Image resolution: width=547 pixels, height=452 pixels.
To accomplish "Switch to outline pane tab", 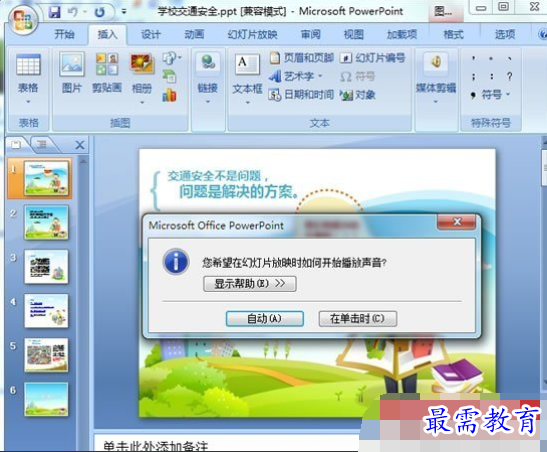I will (42, 144).
